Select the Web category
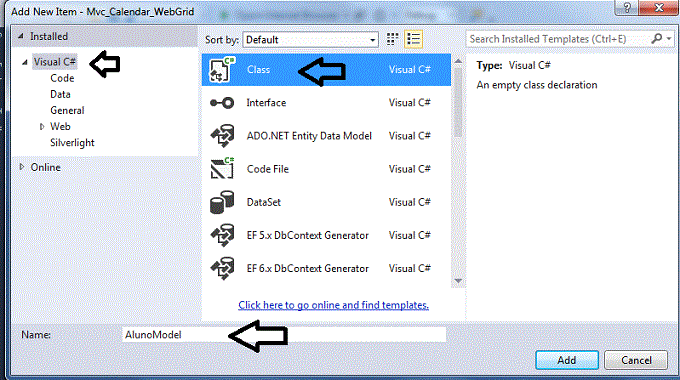Image resolution: width=680 pixels, height=380 pixels. [60, 126]
